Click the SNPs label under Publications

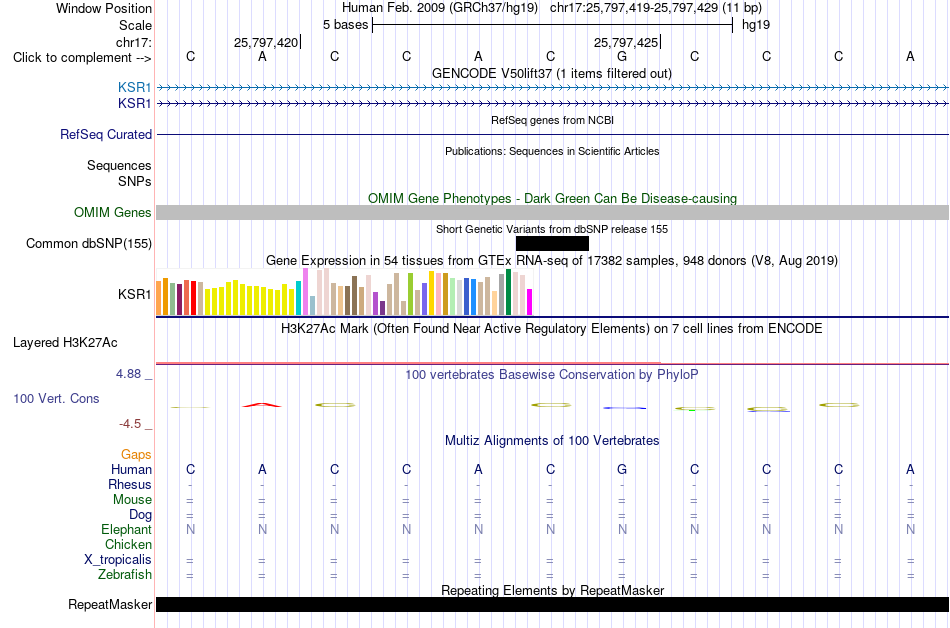135,181
